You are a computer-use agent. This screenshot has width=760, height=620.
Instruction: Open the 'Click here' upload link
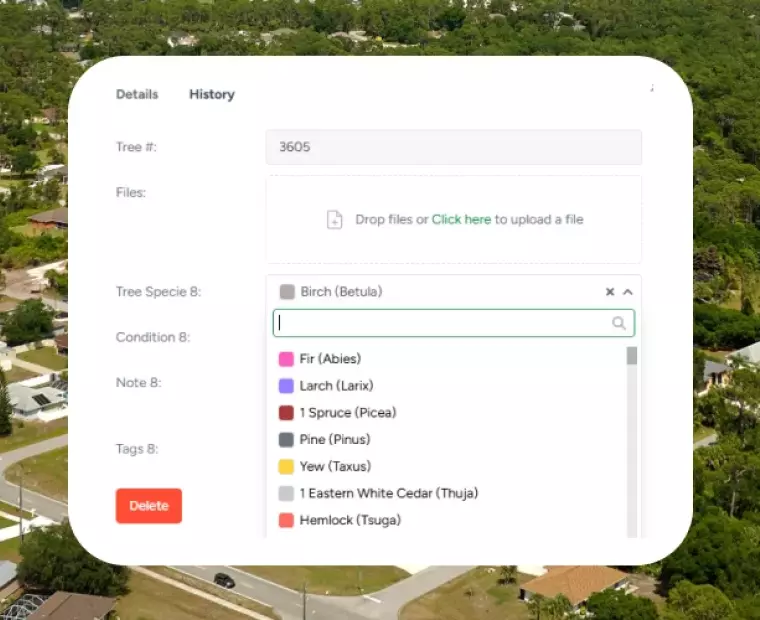(461, 220)
